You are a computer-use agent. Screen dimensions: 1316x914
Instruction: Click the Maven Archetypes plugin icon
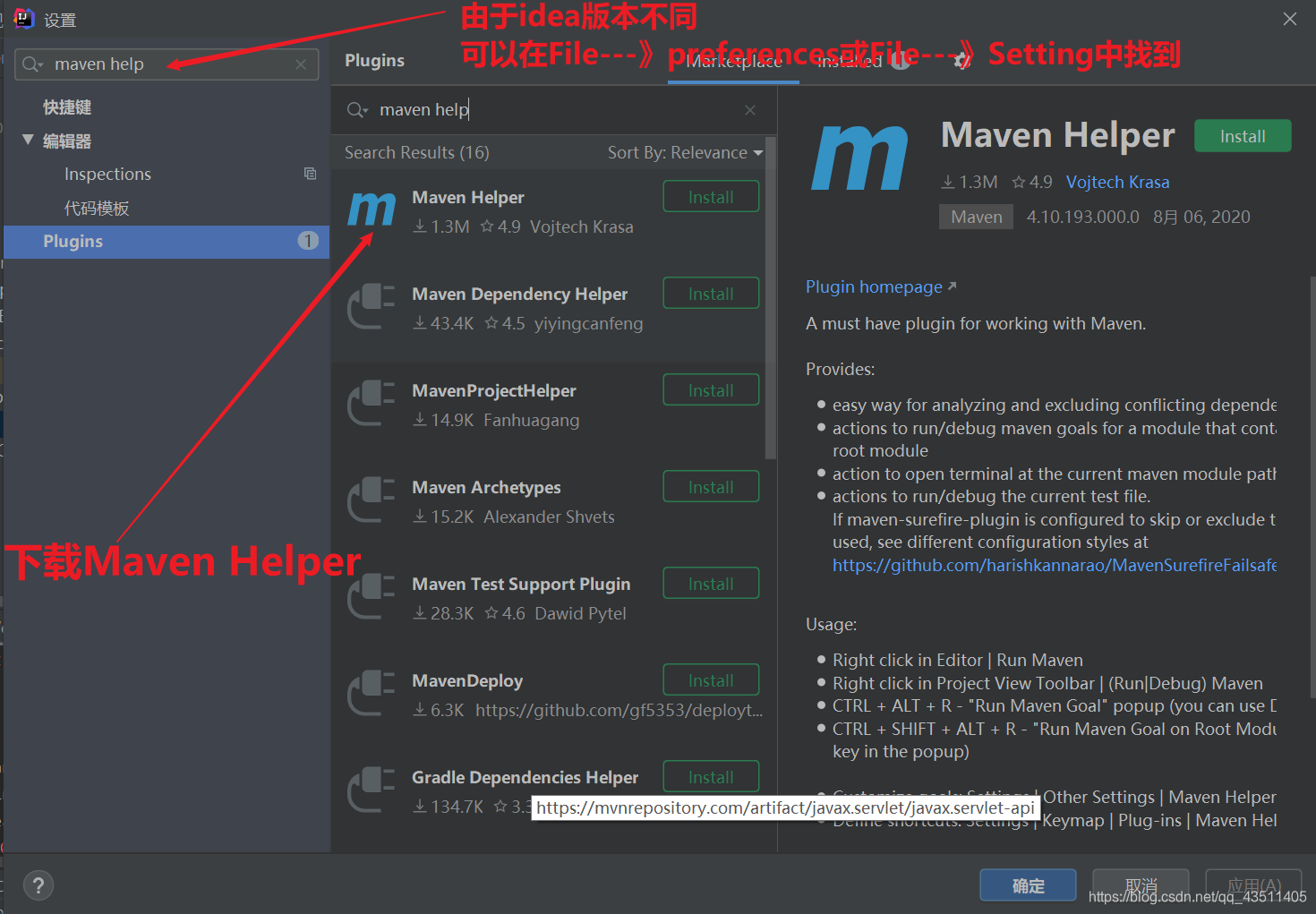372,500
